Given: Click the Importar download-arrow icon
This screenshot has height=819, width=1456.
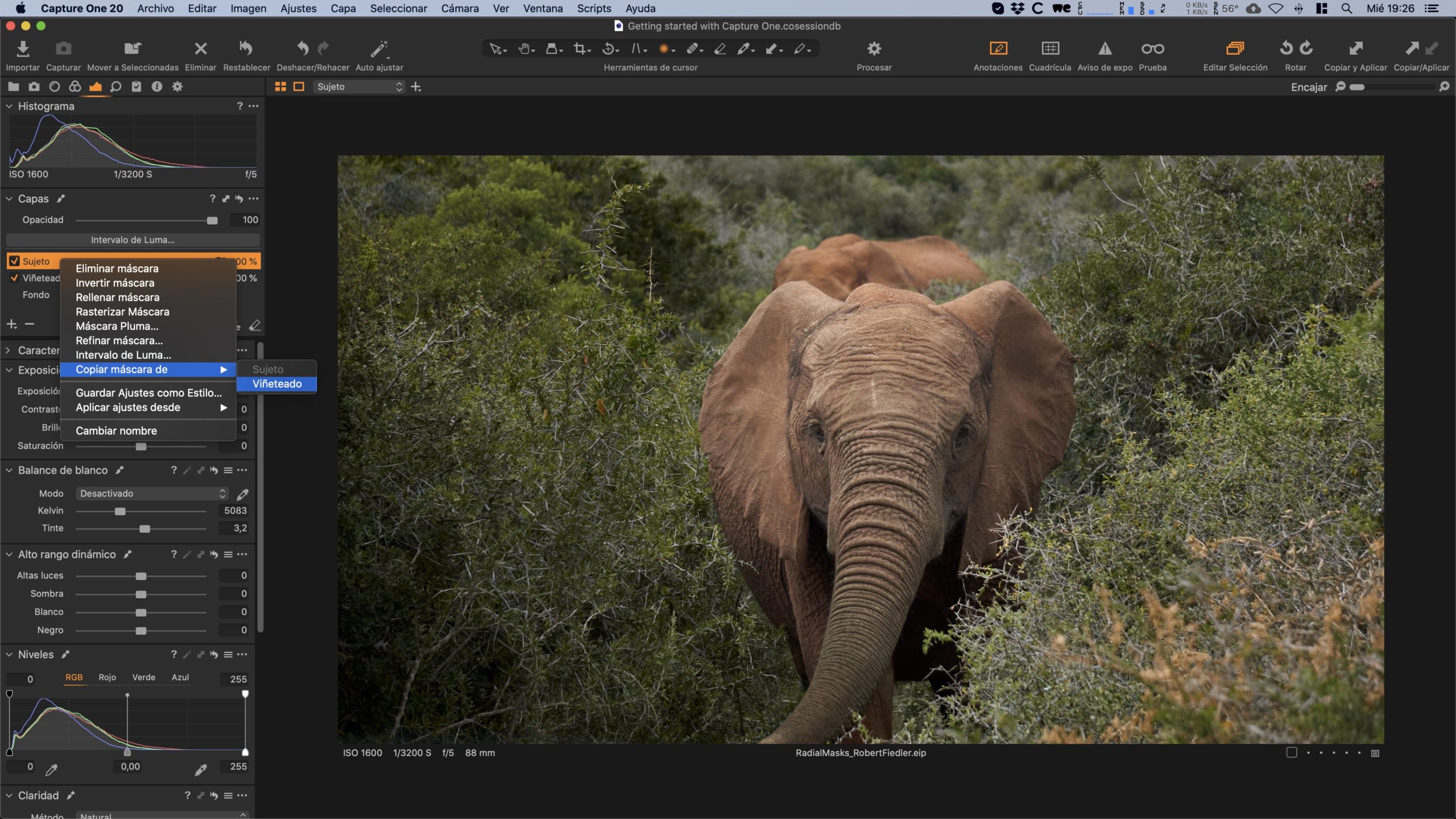Looking at the screenshot, I should (x=23, y=48).
